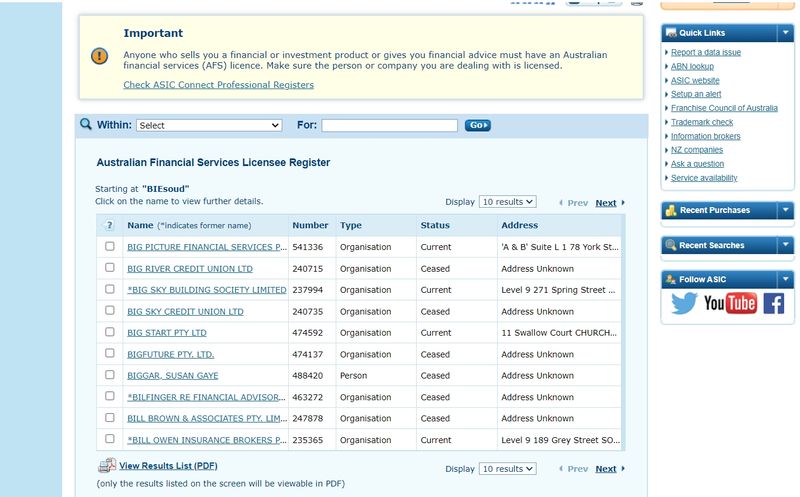800x497 pixels.
Task: Open BIG SKY BUILDING SOCIETY LIMITED details
Action: click(207, 290)
